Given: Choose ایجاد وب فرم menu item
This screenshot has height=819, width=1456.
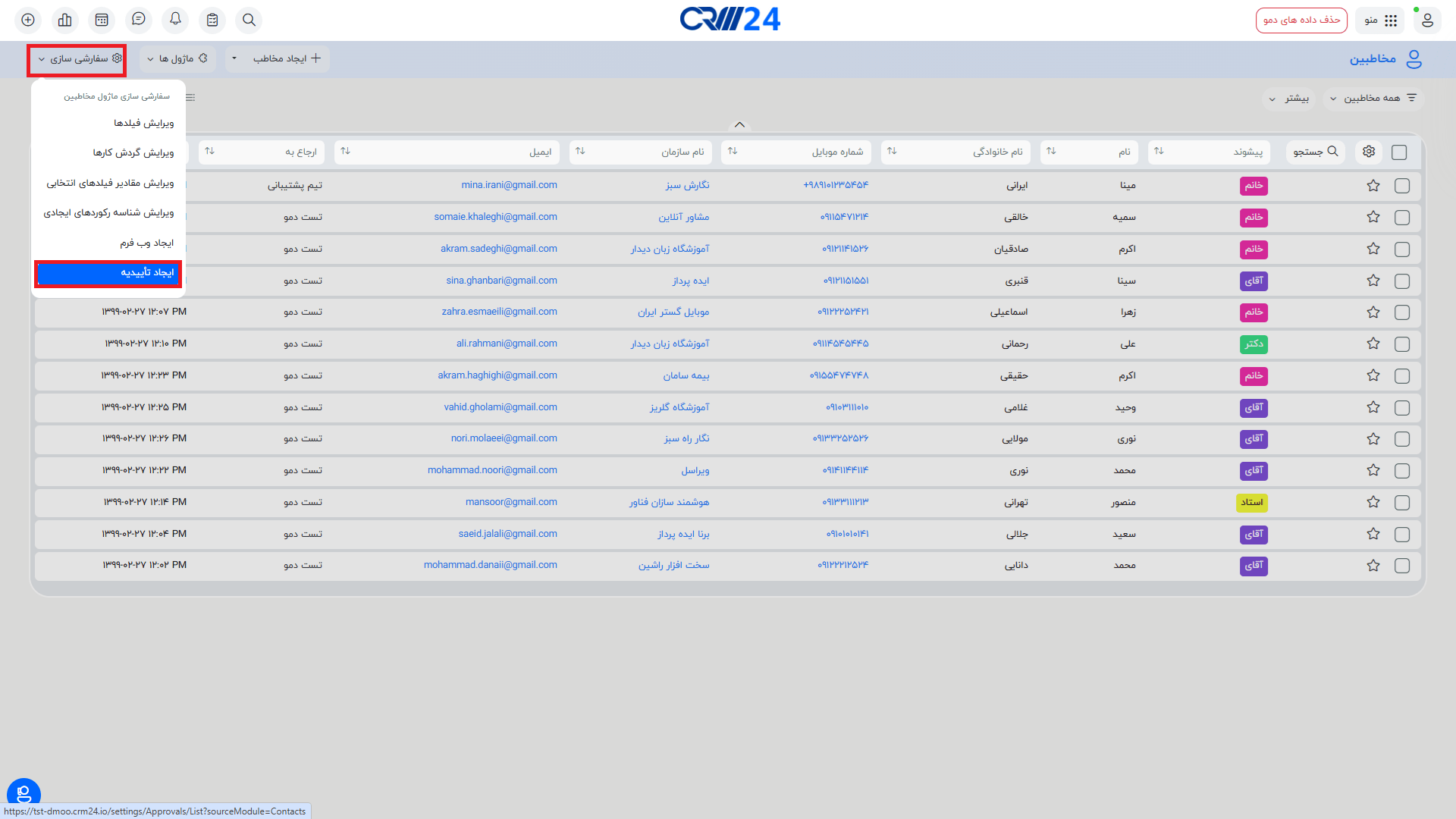Looking at the screenshot, I should (146, 243).
